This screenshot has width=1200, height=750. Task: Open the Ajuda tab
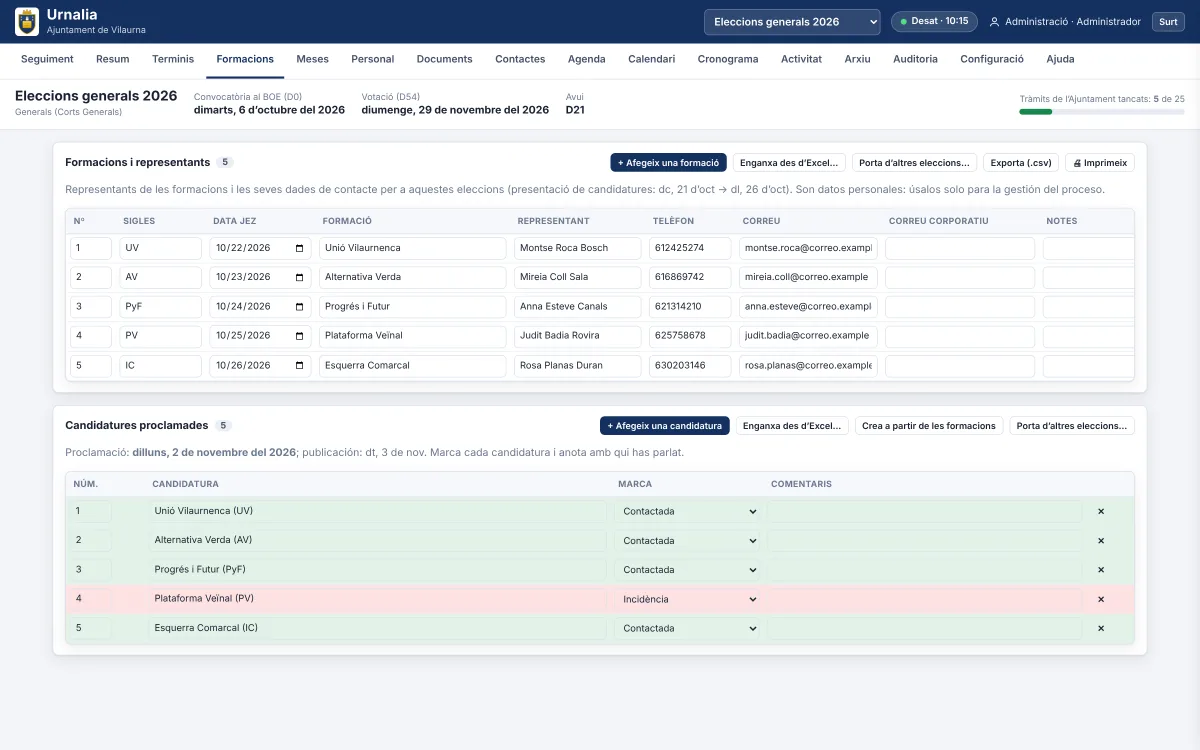(x=1060, y=59)
